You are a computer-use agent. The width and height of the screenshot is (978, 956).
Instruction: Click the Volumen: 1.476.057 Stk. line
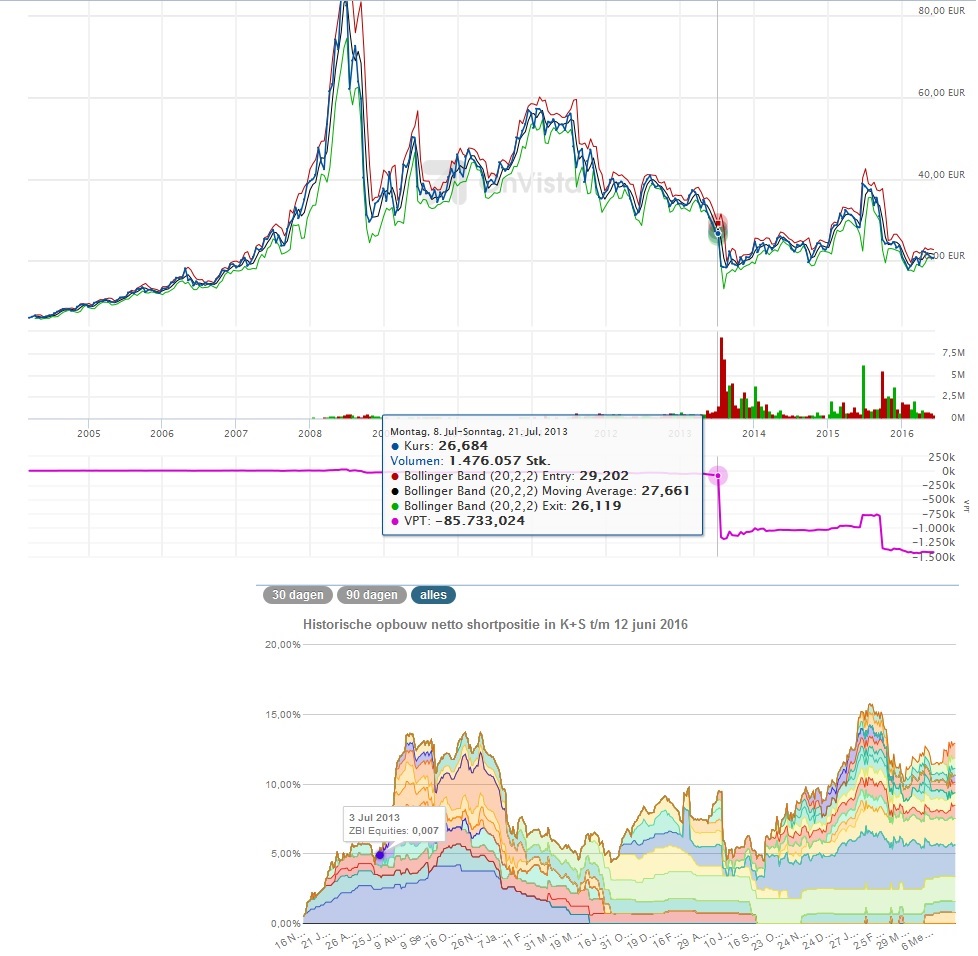tap(470, 461)
